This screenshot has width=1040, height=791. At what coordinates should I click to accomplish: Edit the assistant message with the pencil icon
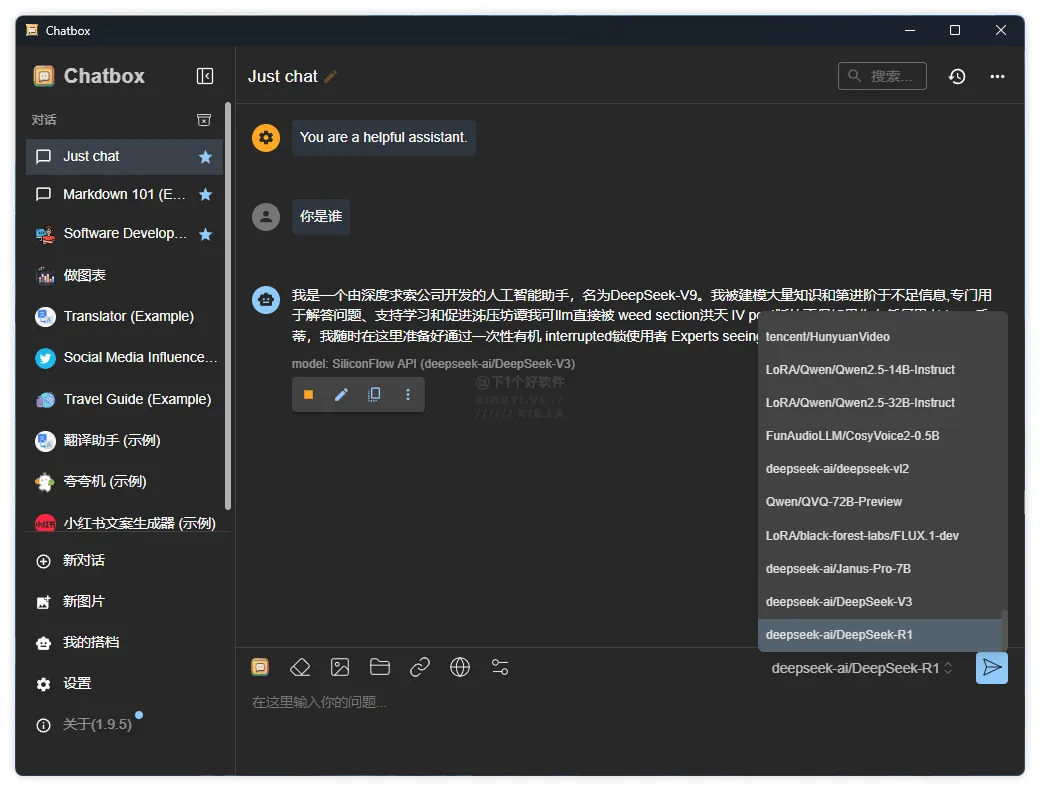(341, 395)
